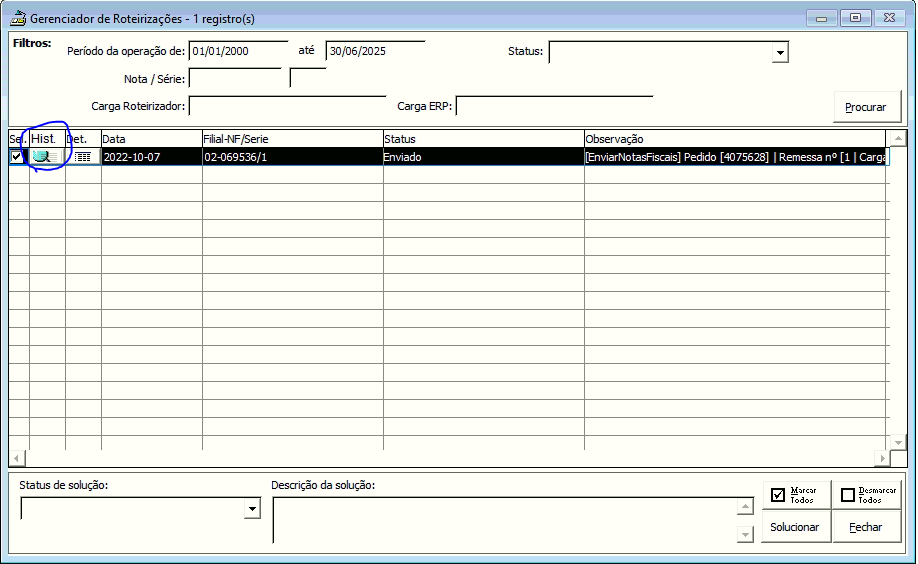Screen dimensions: 918x564
Task: Click the Série input field
Action: pyautogui.click(x=308, y=78)
